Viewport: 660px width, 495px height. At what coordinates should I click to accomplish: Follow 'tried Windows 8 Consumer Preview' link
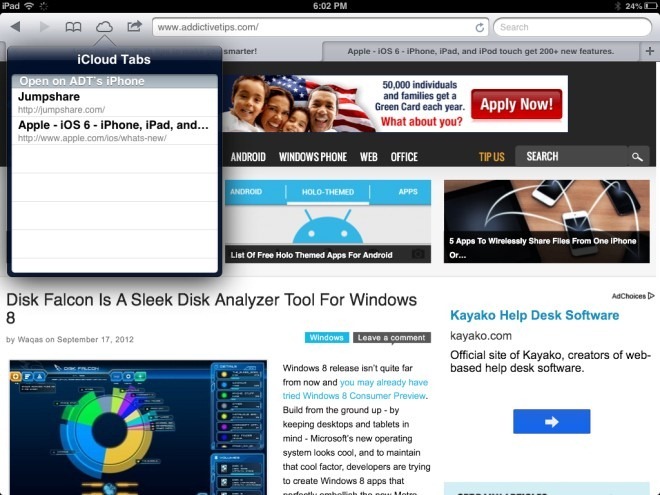(354, 396)
